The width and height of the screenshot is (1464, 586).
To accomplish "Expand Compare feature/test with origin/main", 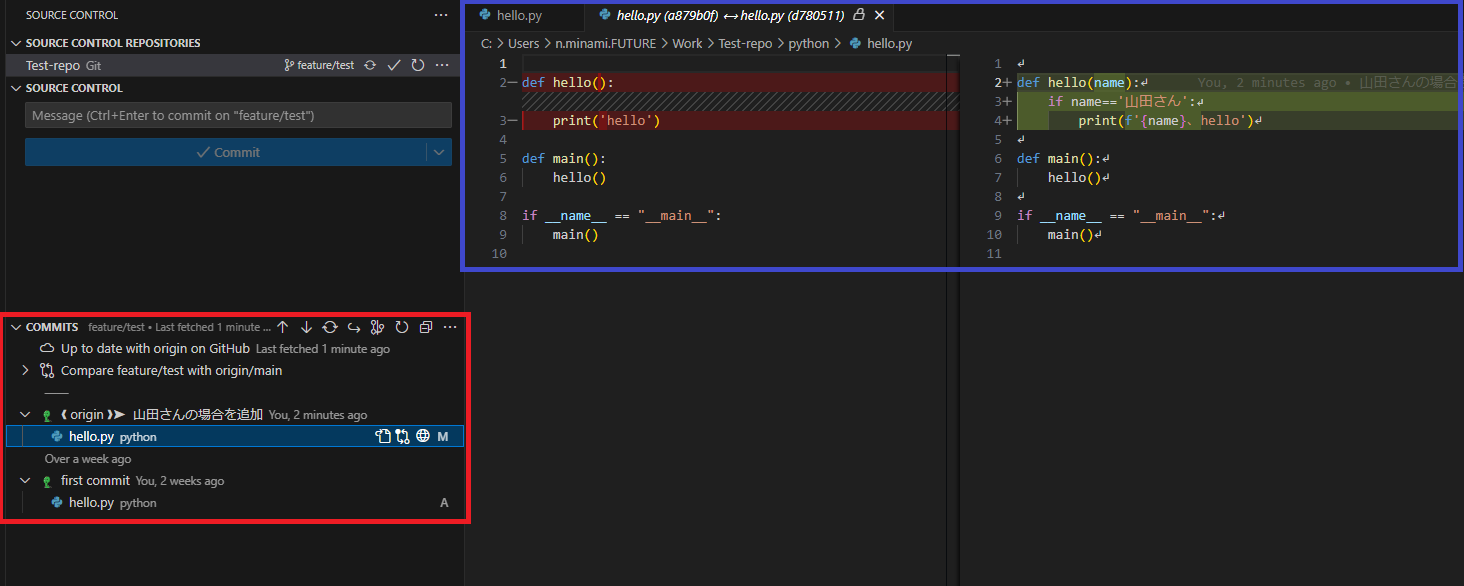I will coord(24,369).
